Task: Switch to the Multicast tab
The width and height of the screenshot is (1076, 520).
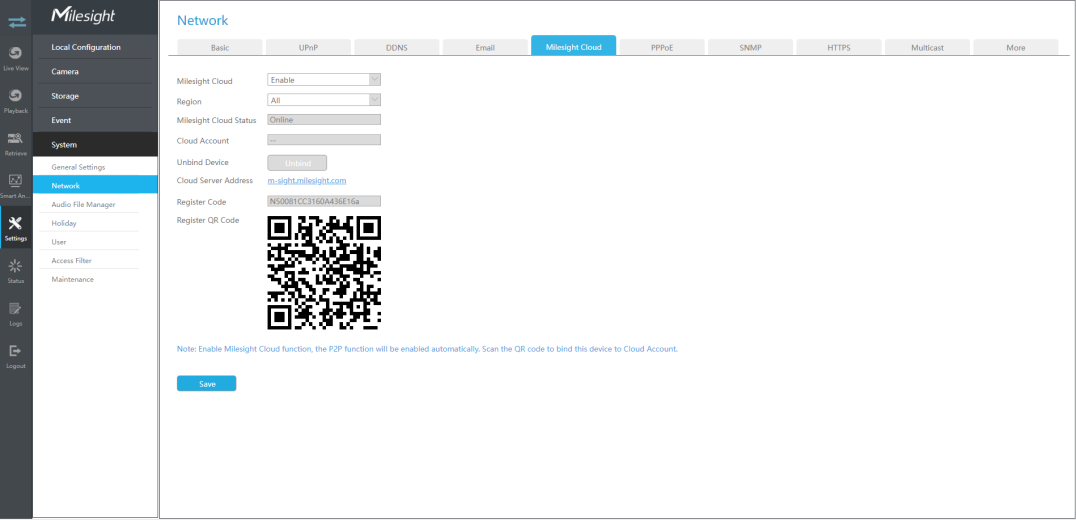Action: tap(927, 47)
